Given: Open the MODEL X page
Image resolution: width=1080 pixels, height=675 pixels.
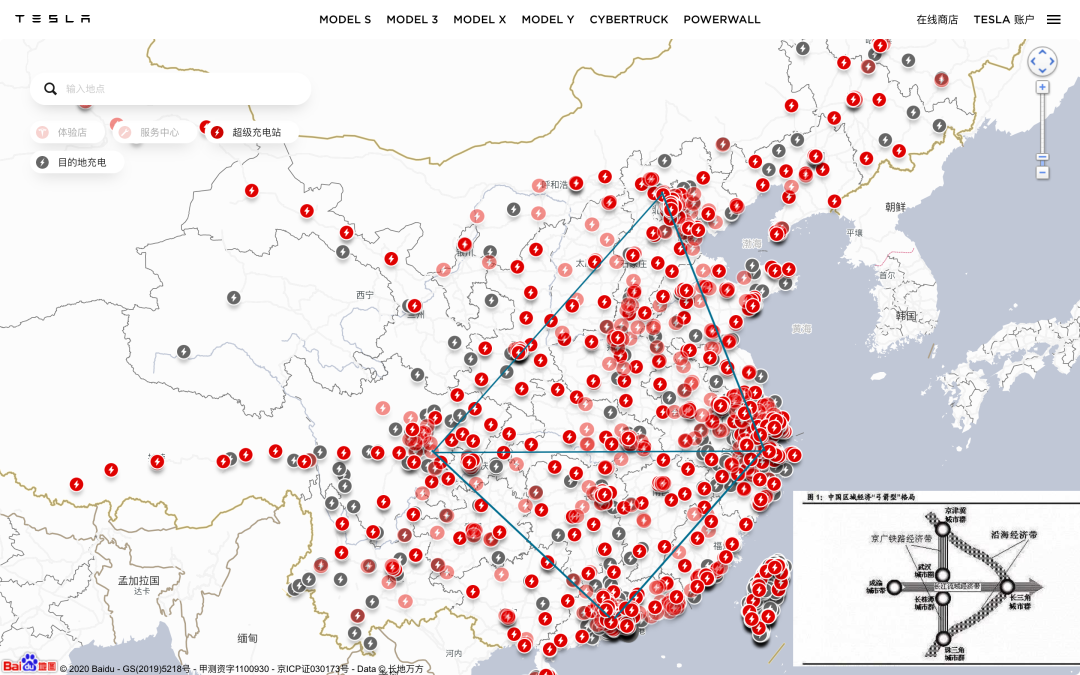Looking at the screenshot, I should [x=479, y=19].
